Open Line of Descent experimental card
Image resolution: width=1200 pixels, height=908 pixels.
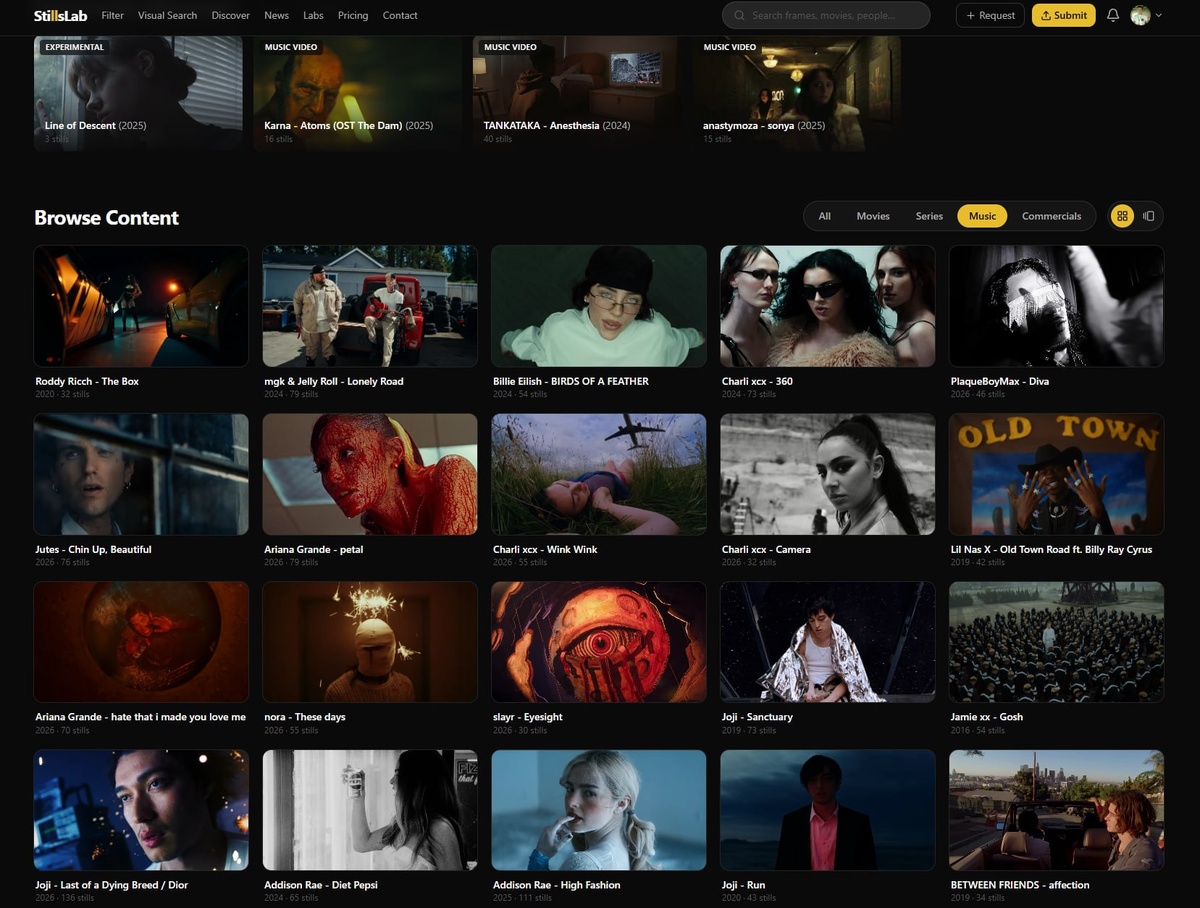(x=138, y=93)
